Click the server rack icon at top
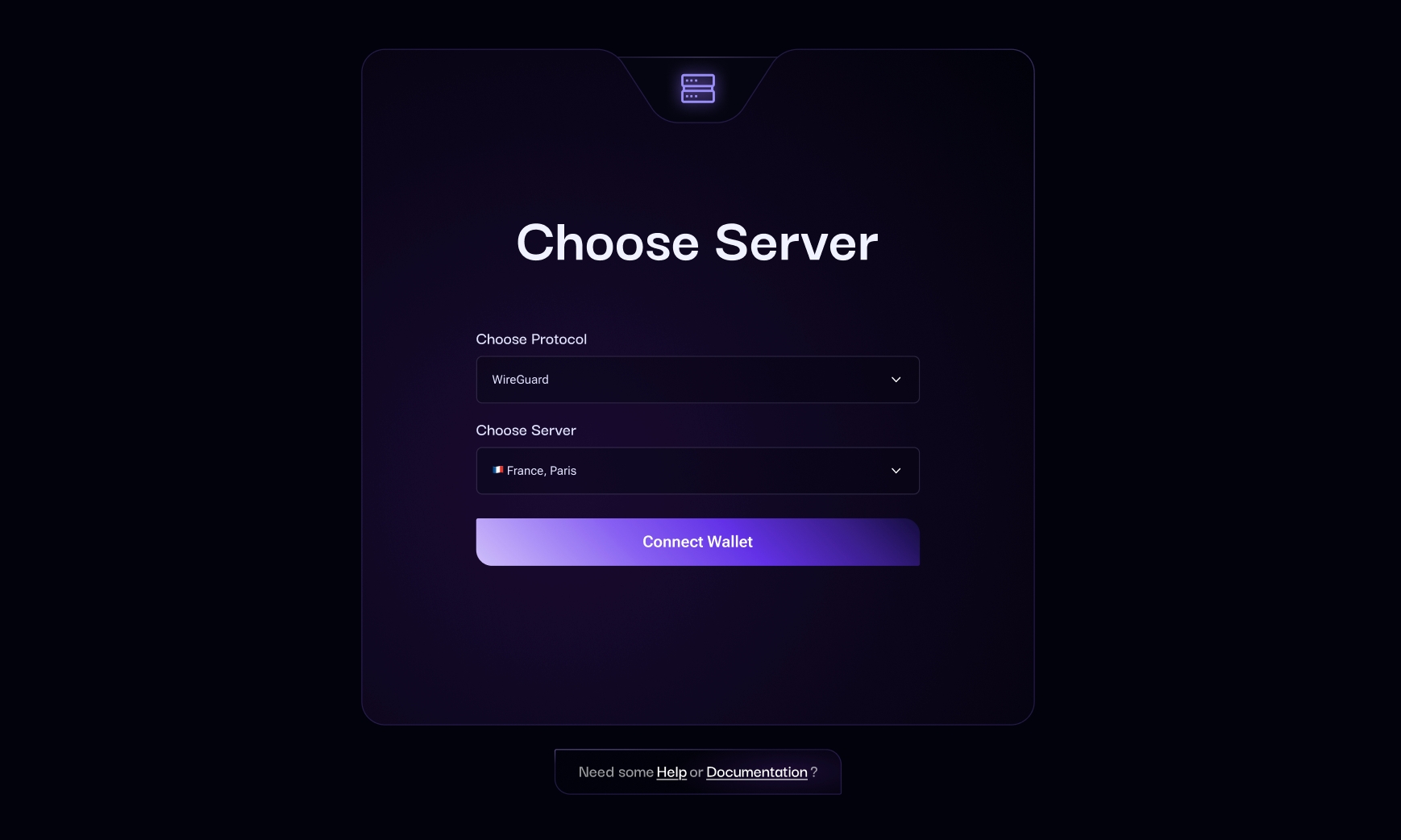The width and height of the screenshot is (1401, 840). (698, 89)
